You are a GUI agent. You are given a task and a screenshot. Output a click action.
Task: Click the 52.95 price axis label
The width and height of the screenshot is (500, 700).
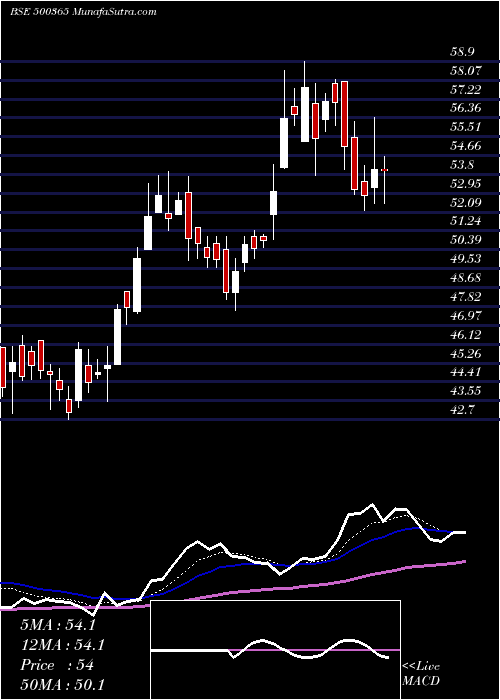point(465,184)
